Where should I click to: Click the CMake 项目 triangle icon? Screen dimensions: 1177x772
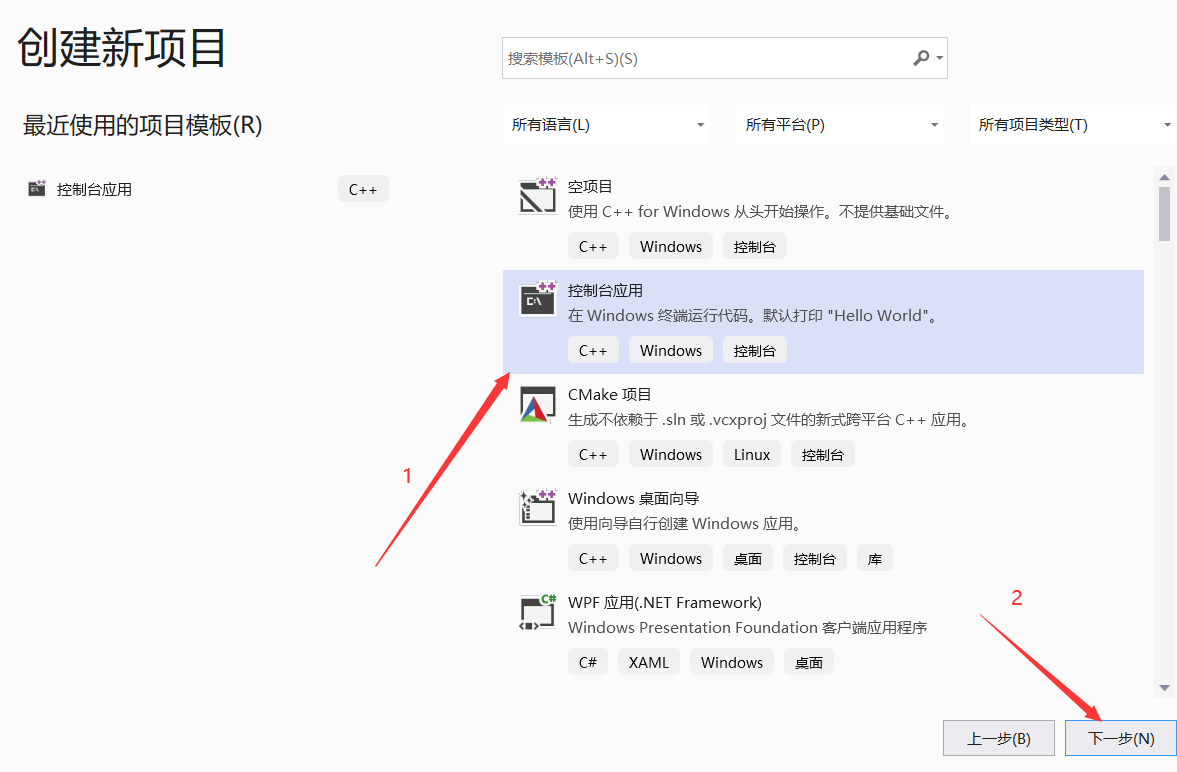(537, 404)
